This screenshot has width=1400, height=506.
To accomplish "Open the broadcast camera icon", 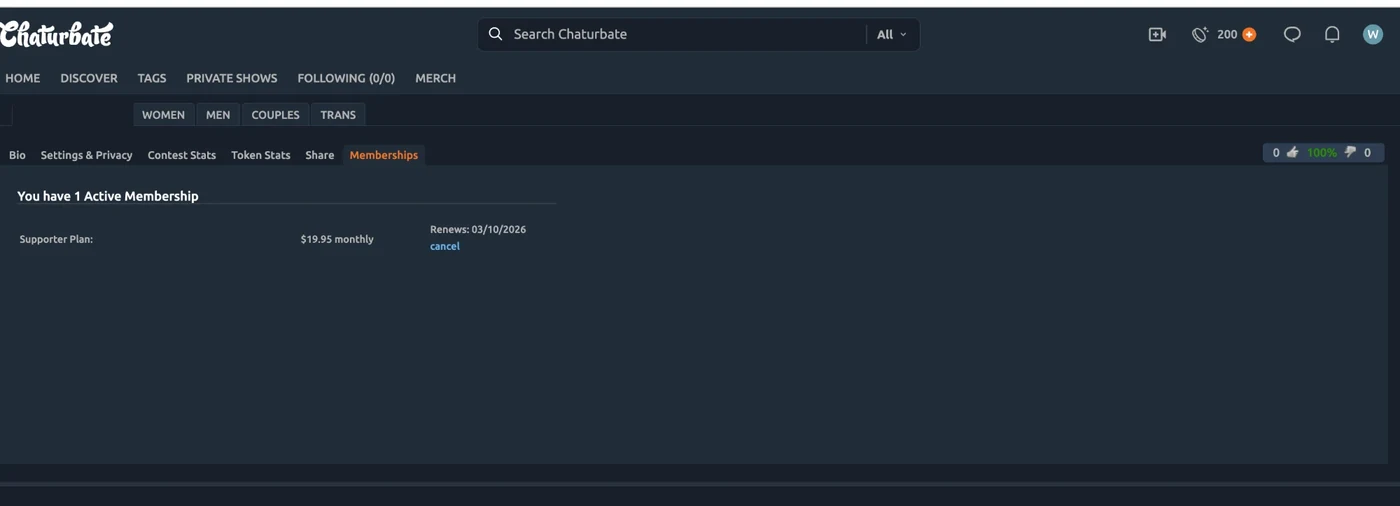I will pos(1157,34).
